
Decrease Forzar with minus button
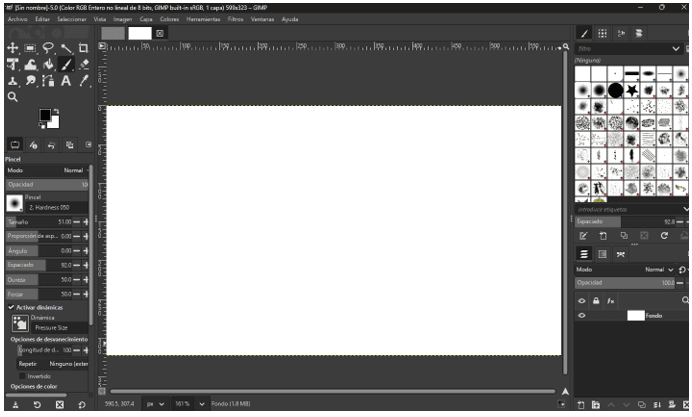tap(77, 294)
